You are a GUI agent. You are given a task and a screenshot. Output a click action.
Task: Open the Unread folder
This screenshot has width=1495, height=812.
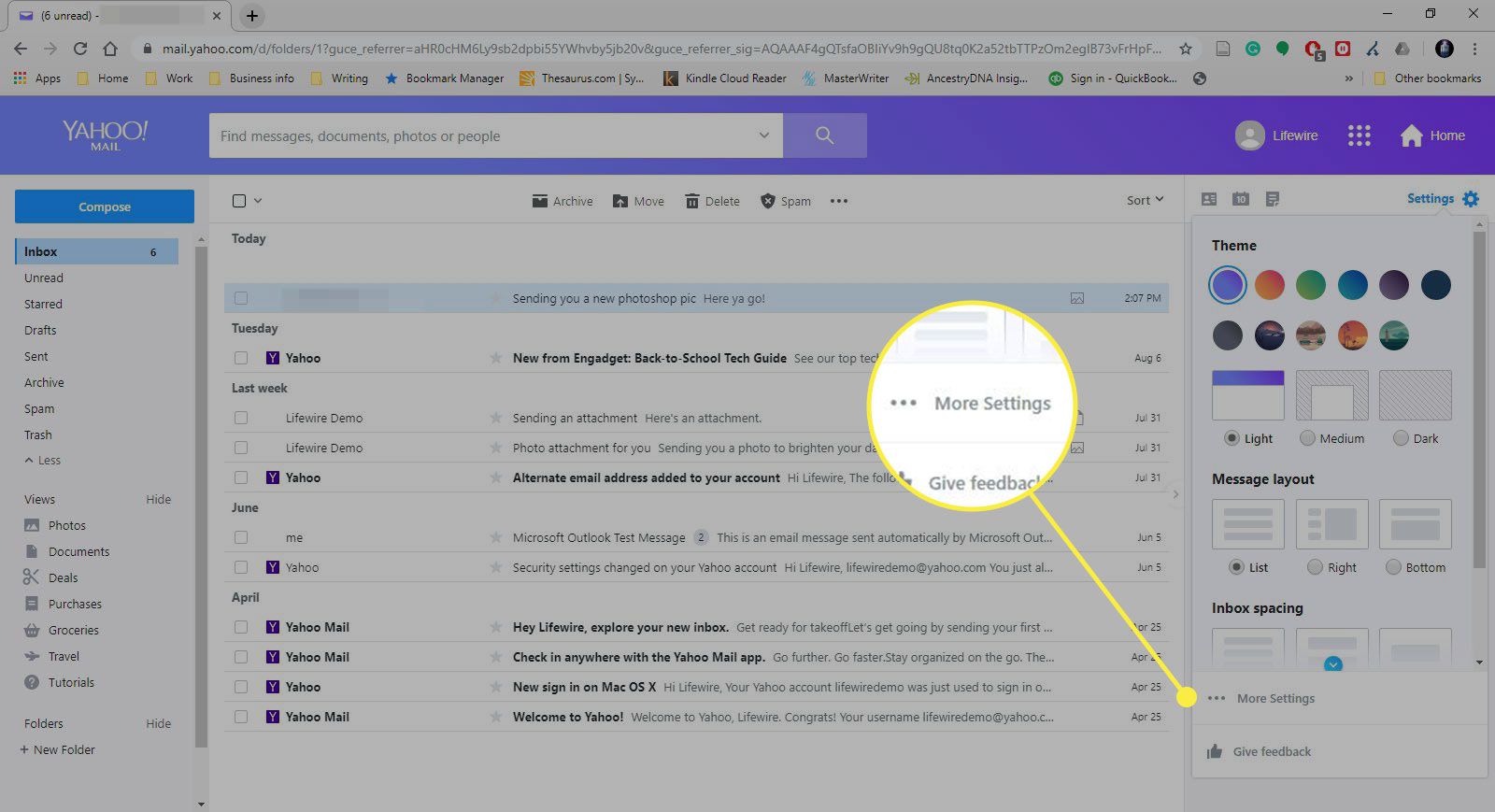44,278
